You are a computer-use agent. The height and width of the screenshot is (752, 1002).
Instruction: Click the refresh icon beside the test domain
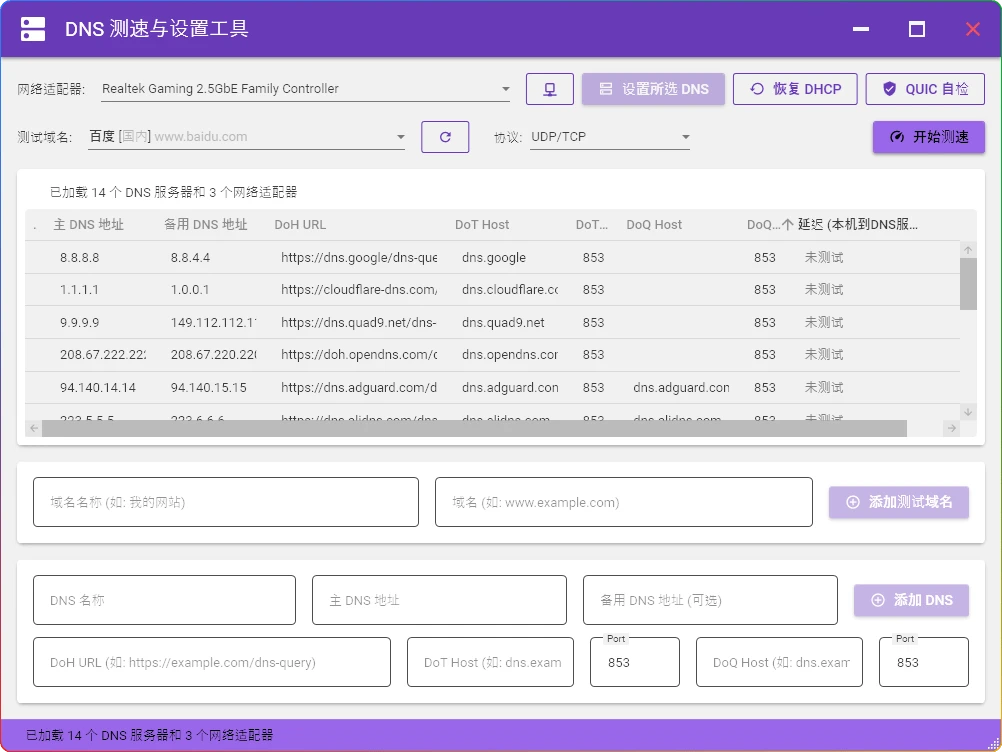click(x=445, y=137)
